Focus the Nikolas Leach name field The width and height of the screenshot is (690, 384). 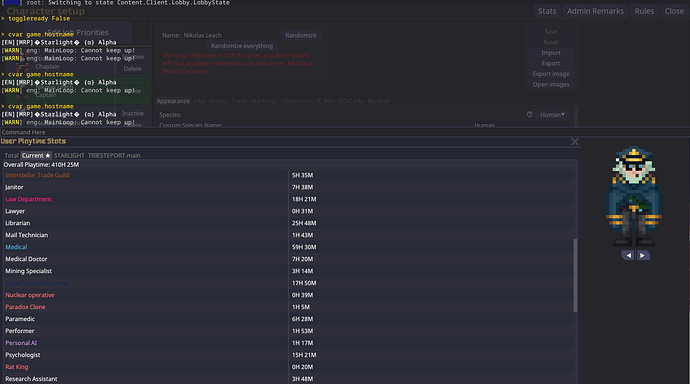pos(230,35)
